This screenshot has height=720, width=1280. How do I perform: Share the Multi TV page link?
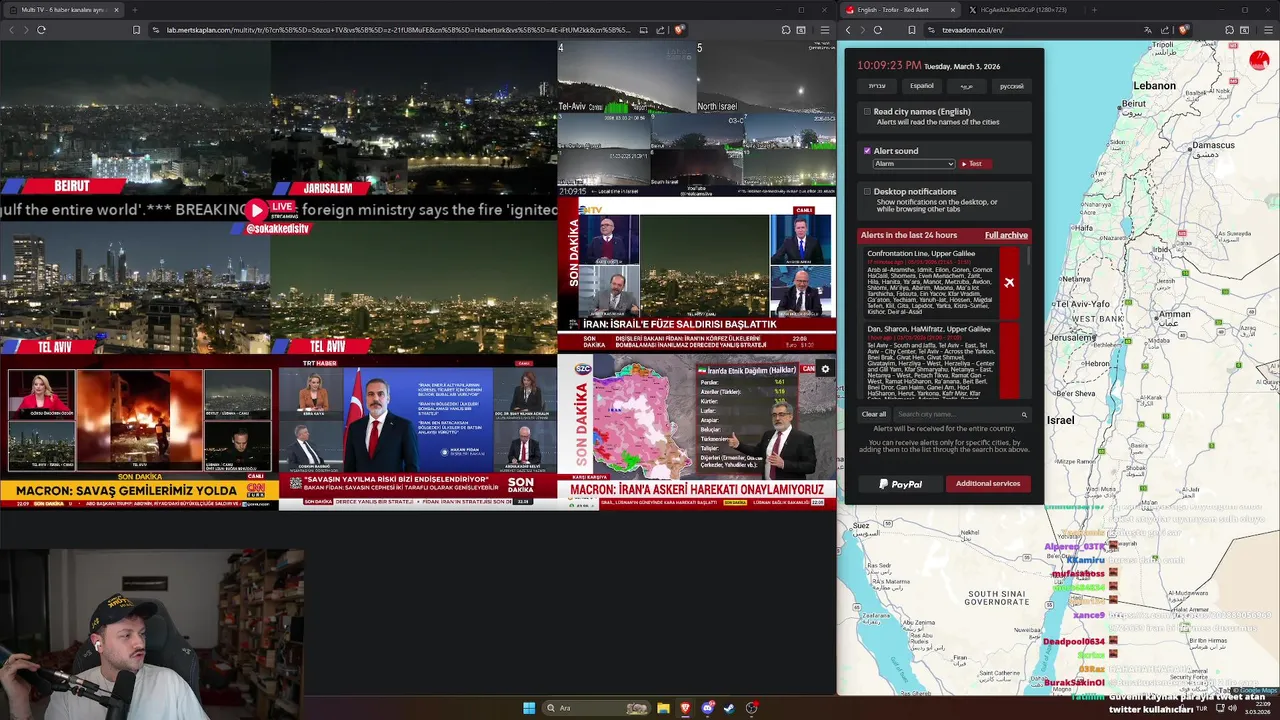[x=661, y=30]
